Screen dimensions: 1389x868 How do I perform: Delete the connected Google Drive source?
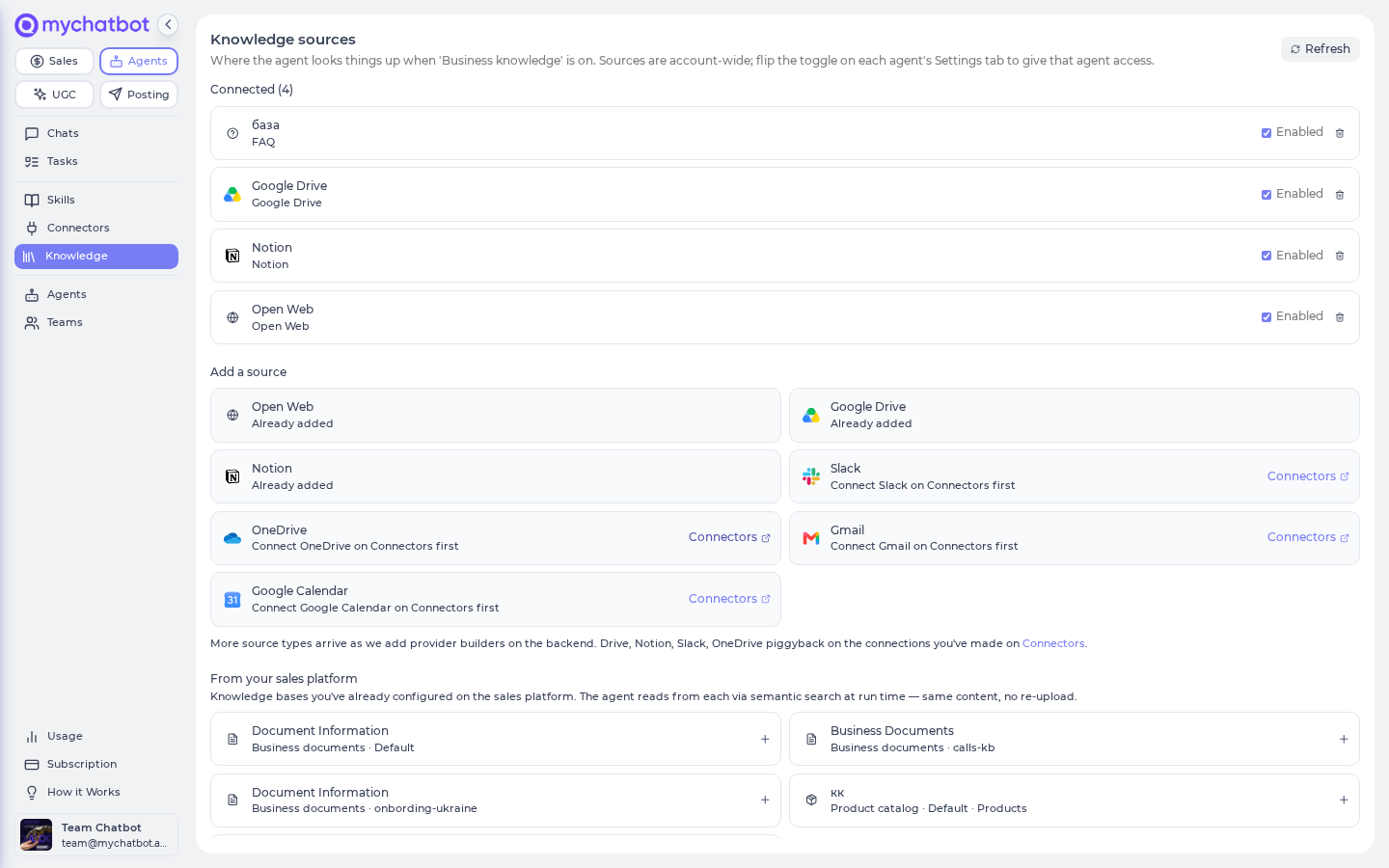(1340, 195)
